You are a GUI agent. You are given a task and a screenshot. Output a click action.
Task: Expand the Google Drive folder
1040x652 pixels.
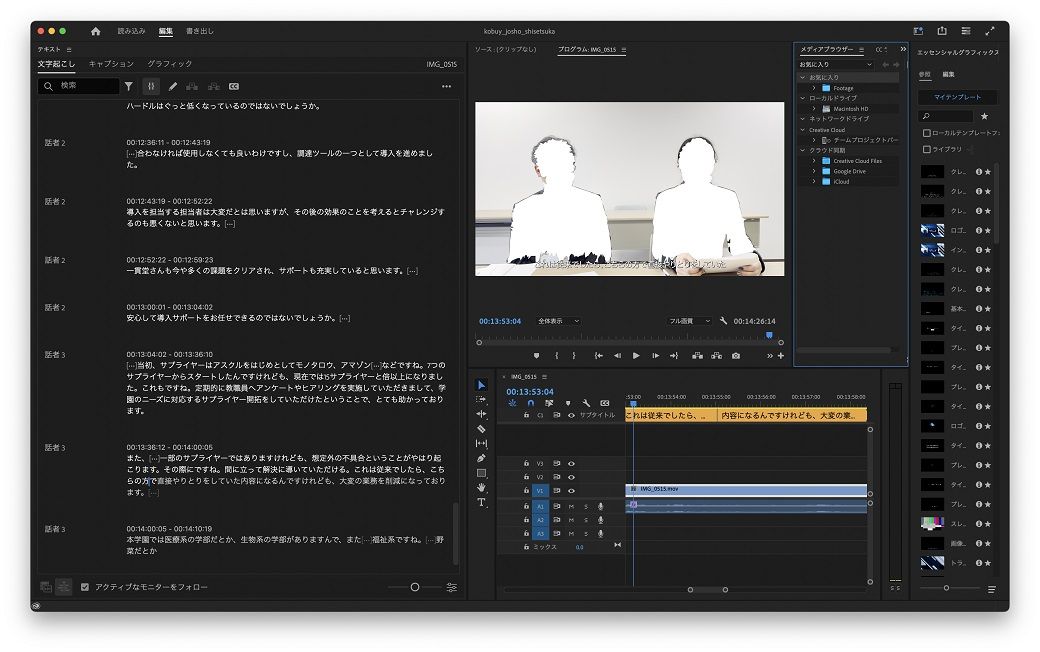coord(814,171)
